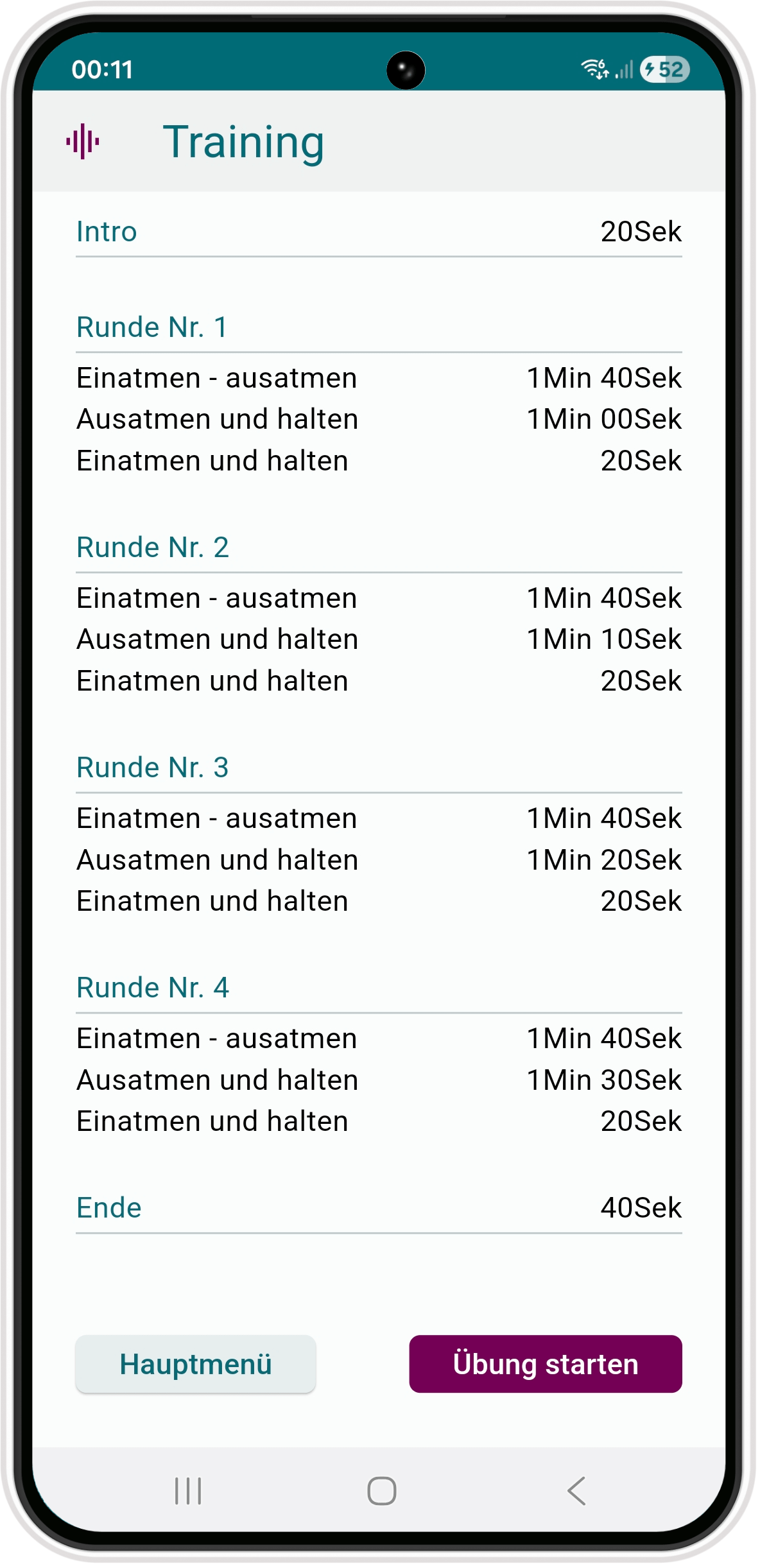Tap the cellular signal strength icon
The width and height of the screenshot is (760, 1568).
pyautogui.click(x=624, y=69)
